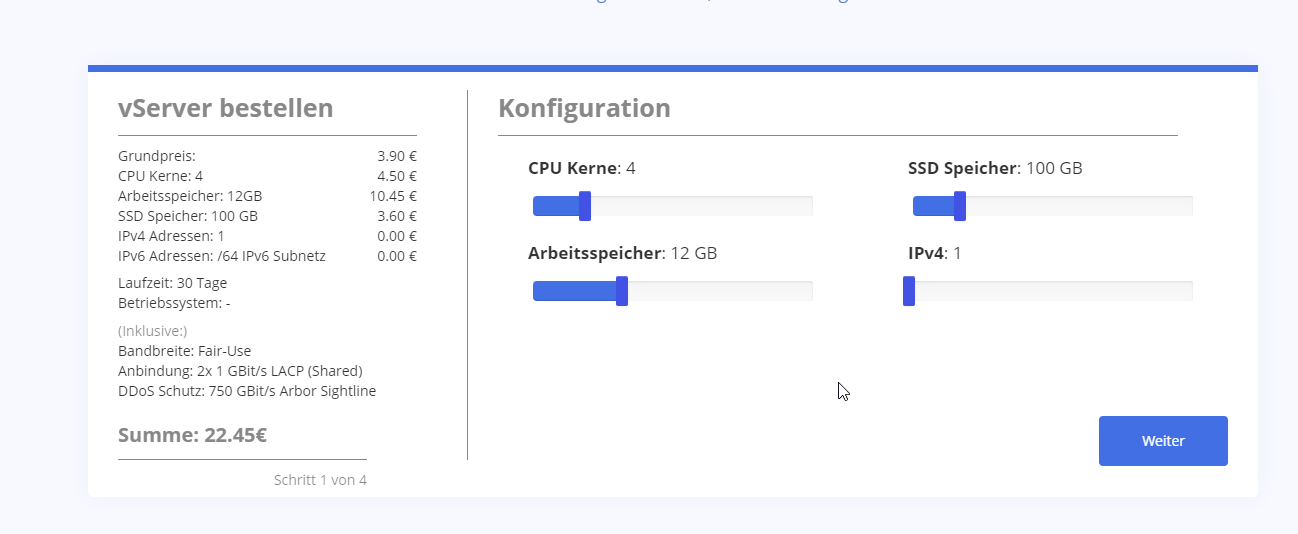Screen dimensions: 1298x534
Task: Click the unfilled part of CPU Kerne slider track
Action: click(x=700, y=206)
